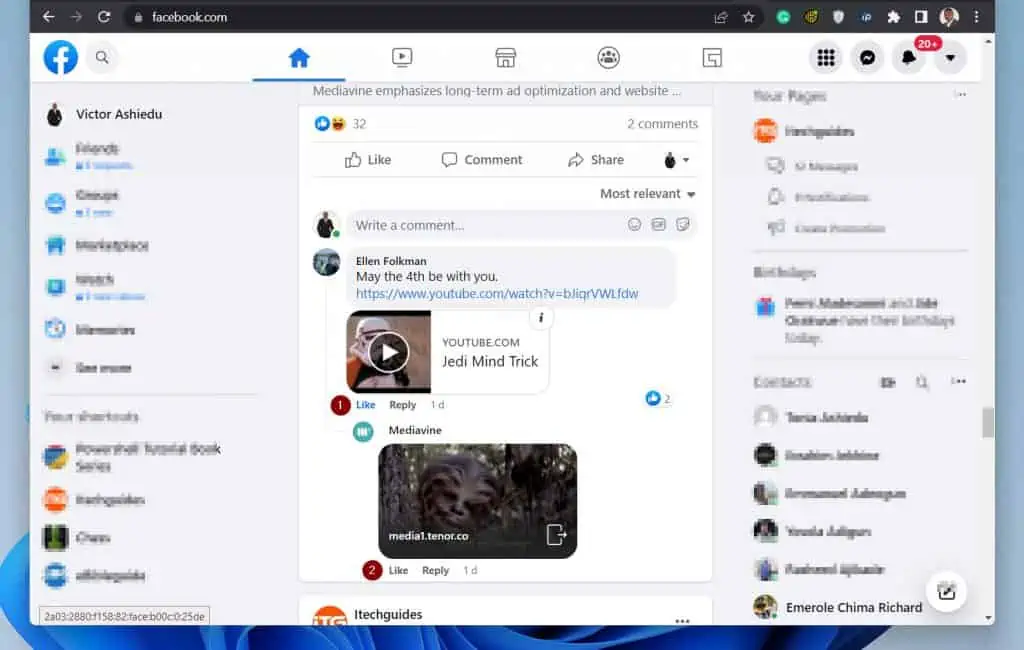Open Contacts options menu
Screen dimensions: 1024x650
958,382
